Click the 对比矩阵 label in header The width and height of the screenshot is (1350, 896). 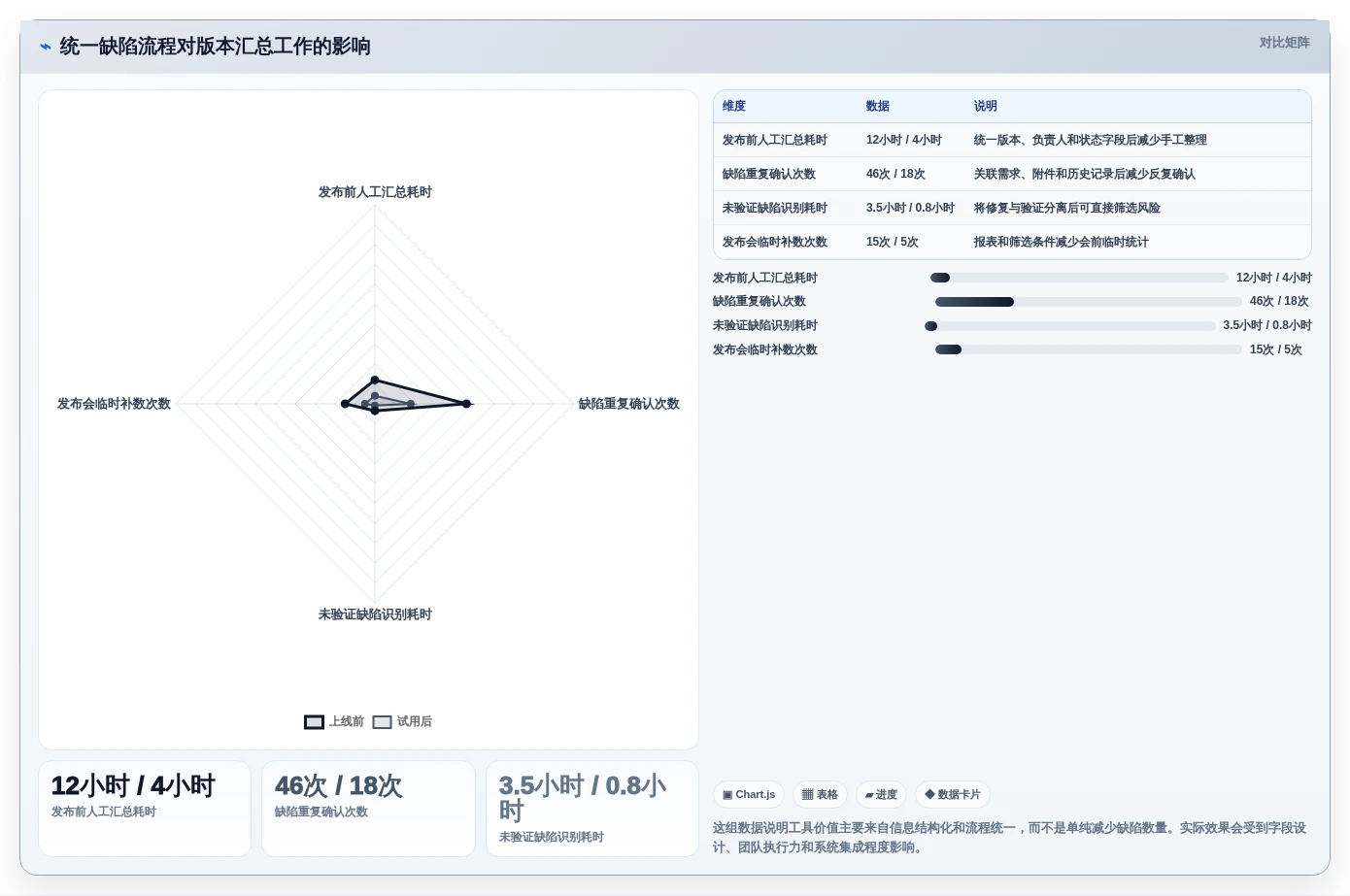1284,43
